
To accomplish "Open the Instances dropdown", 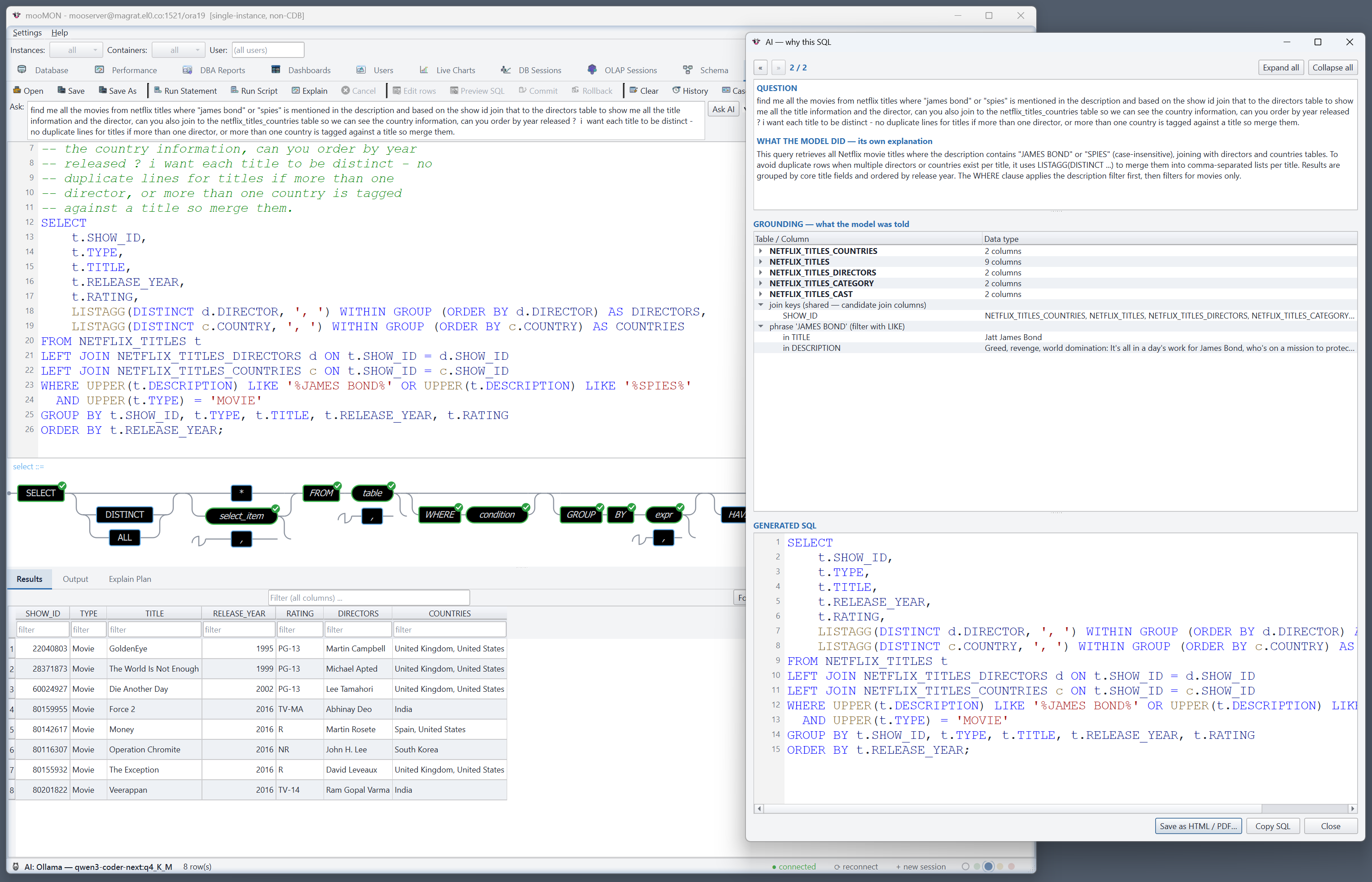I will click(76, 50).
